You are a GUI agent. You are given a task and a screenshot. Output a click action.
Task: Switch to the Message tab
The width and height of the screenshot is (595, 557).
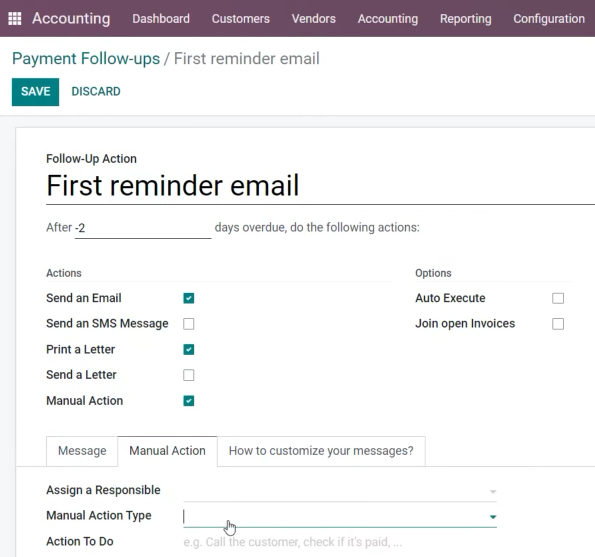[x=82, y=451]
